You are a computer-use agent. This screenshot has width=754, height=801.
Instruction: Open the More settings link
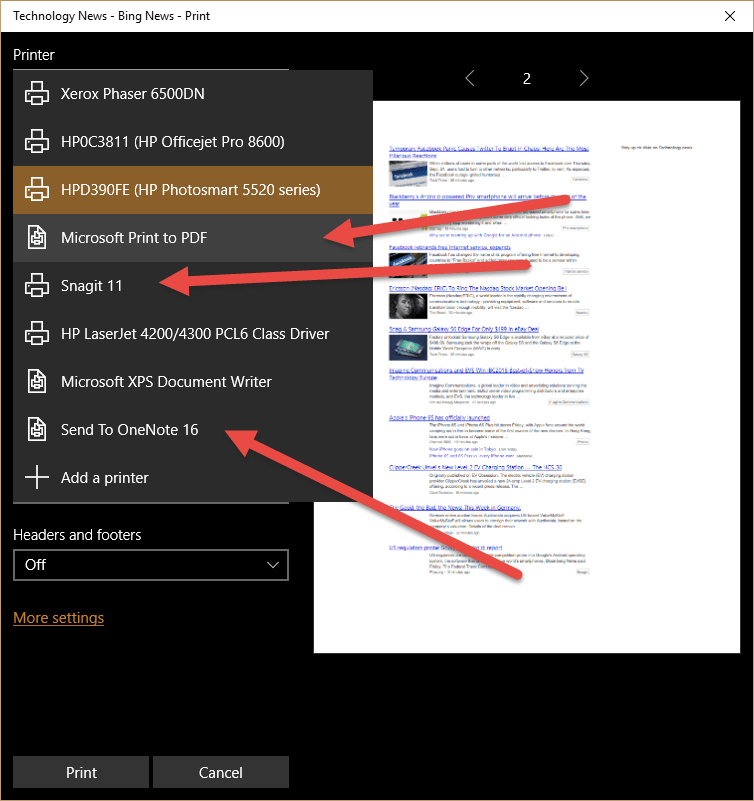coord(59,618)
